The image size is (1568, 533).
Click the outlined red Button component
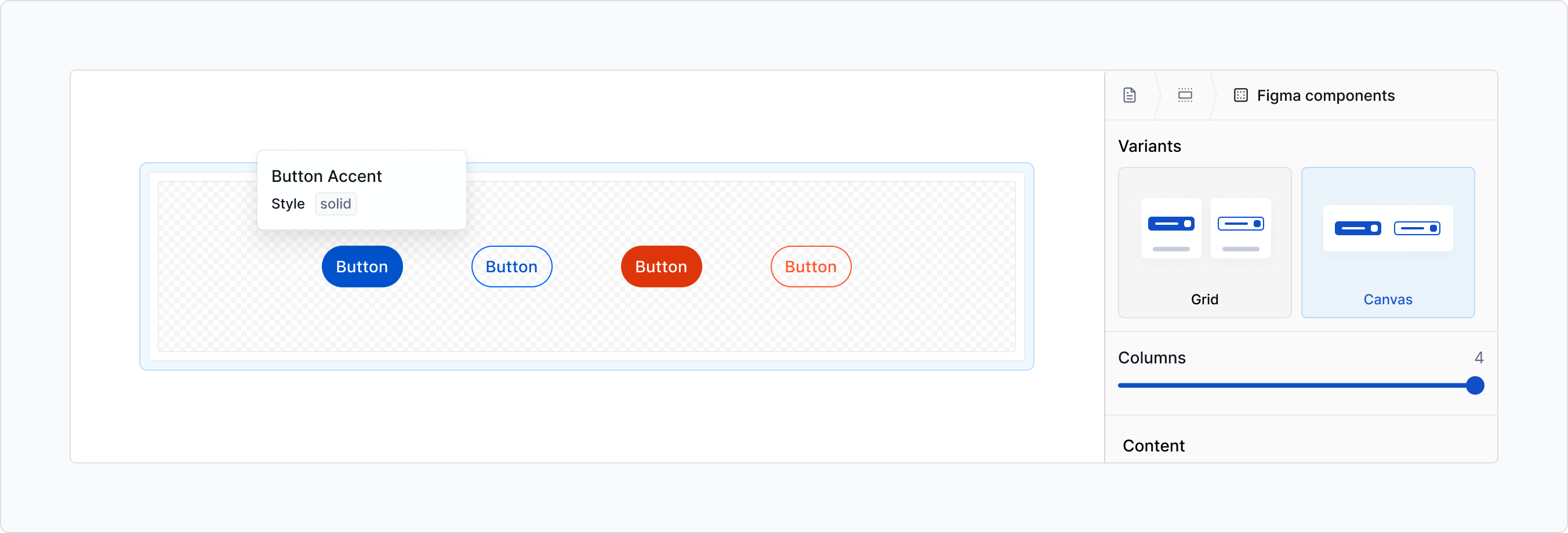coord(810,266)
